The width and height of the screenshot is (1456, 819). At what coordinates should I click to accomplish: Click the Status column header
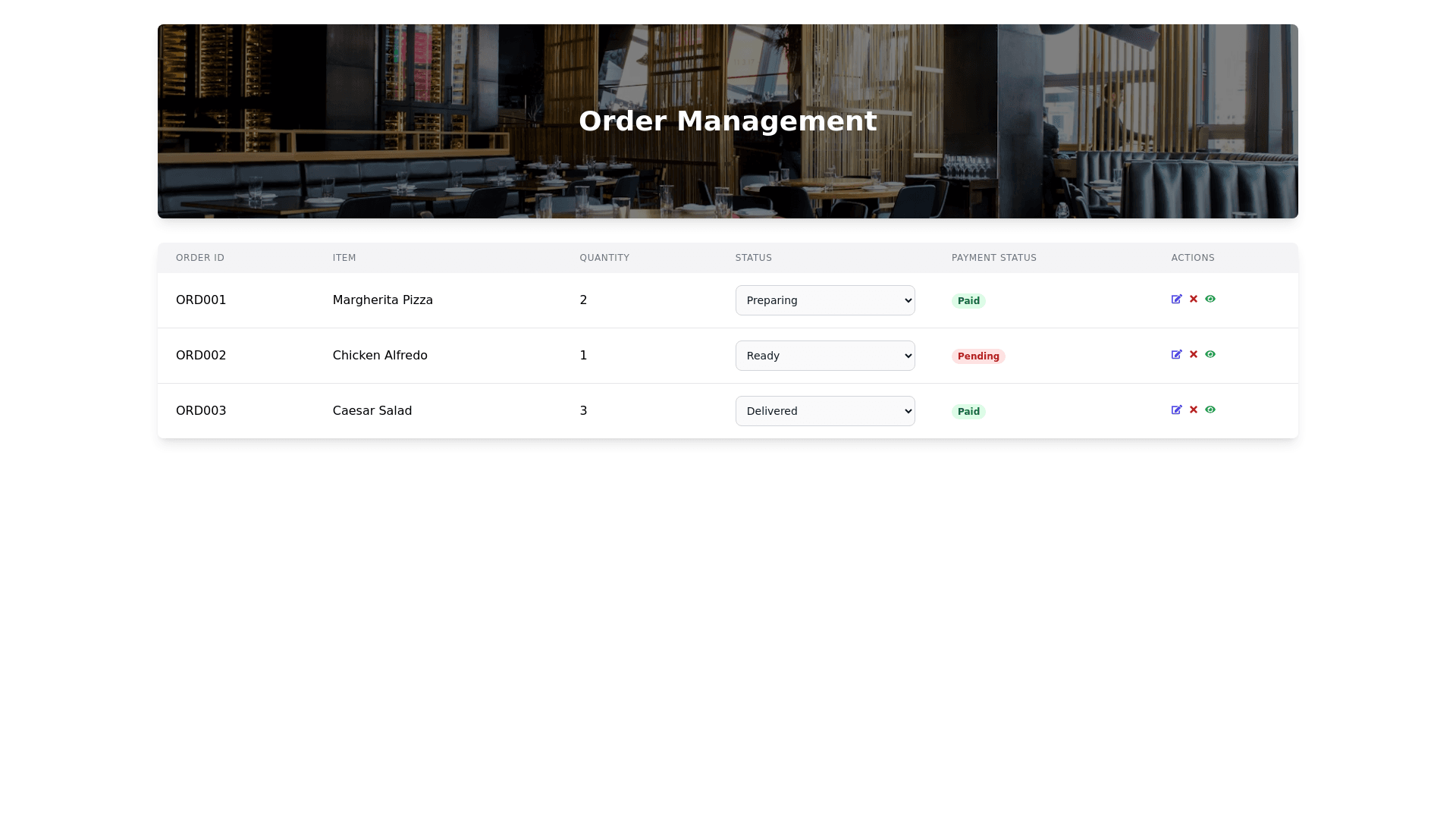coord(753,258)
